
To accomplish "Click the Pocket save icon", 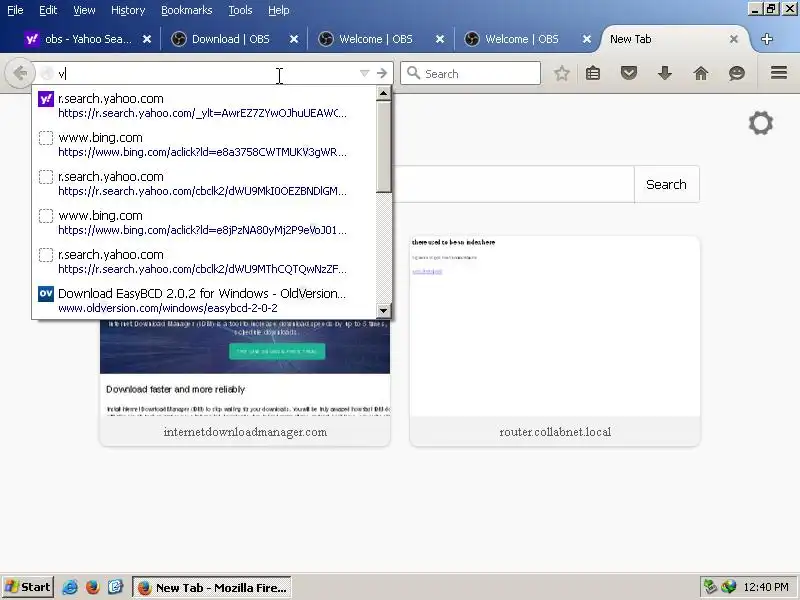I will click(x=629, y=73).
